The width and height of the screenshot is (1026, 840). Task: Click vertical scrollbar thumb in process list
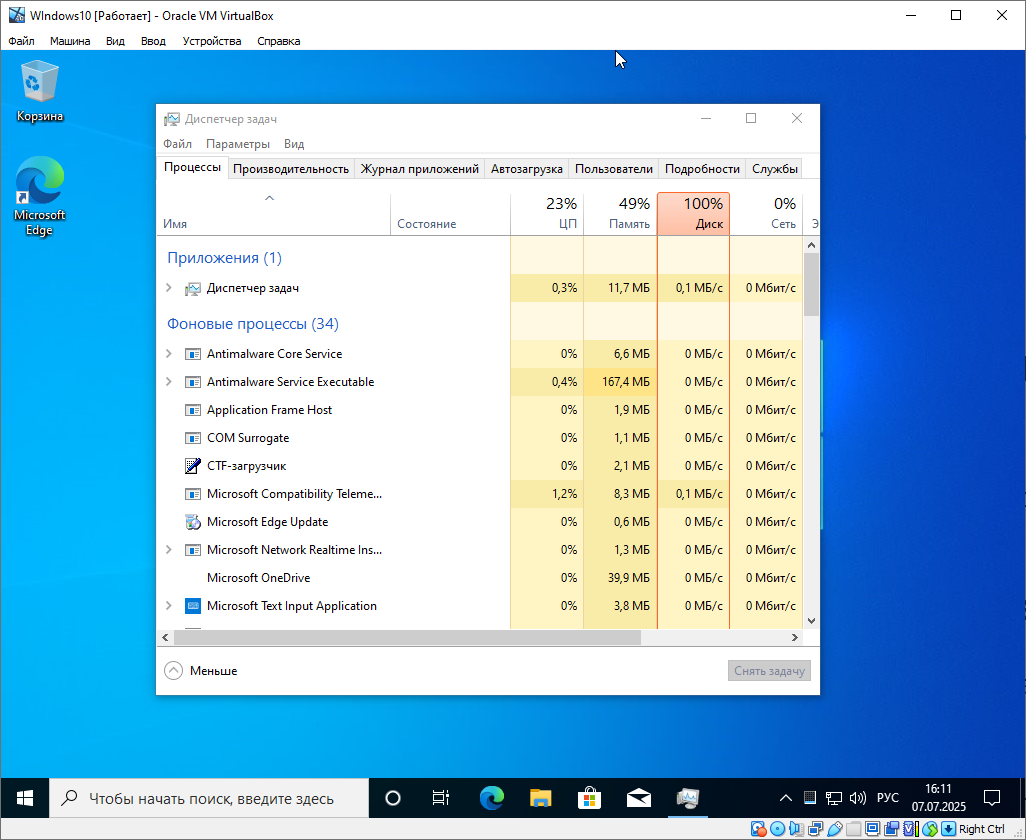click(x=811, y=284)
